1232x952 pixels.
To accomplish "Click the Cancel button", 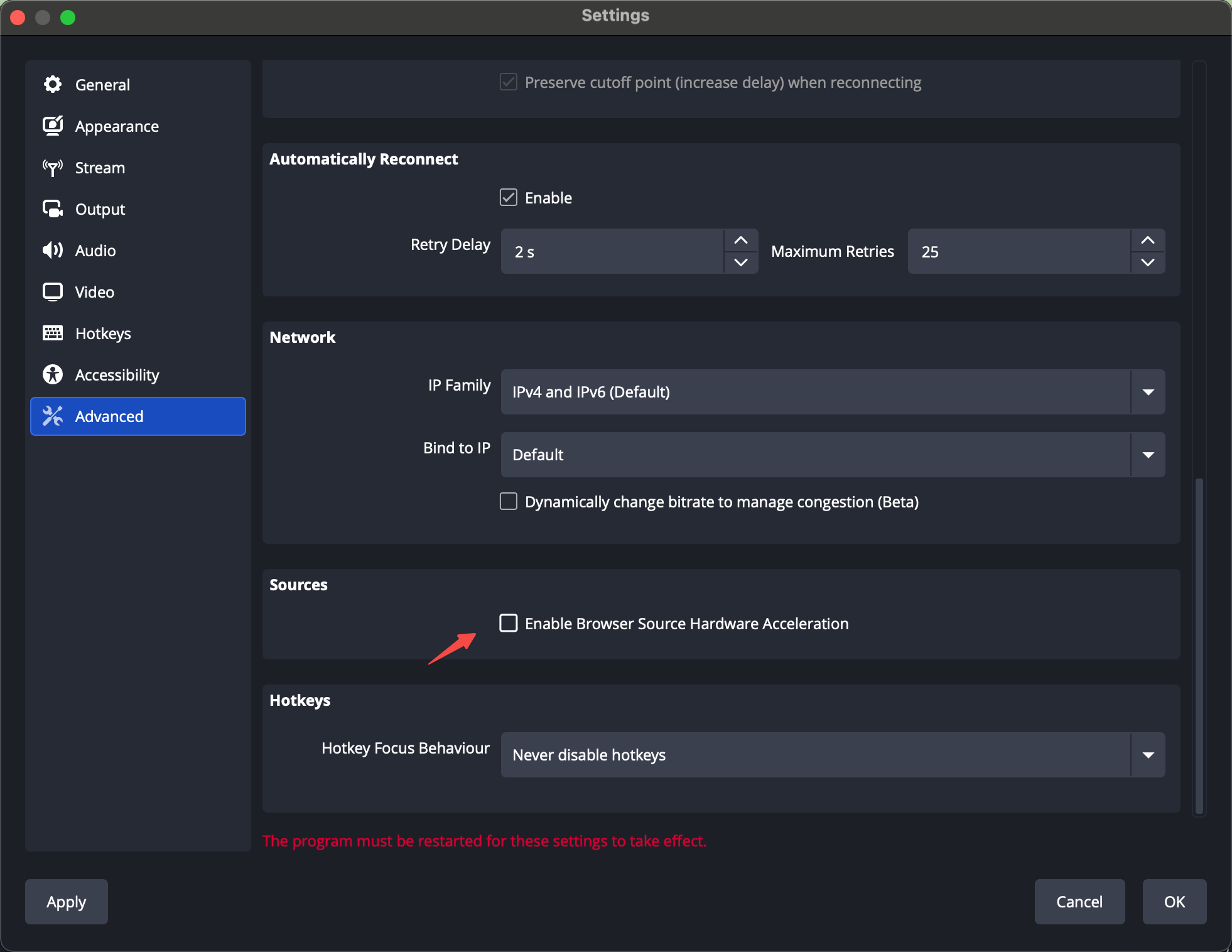I will point(1079,901).
